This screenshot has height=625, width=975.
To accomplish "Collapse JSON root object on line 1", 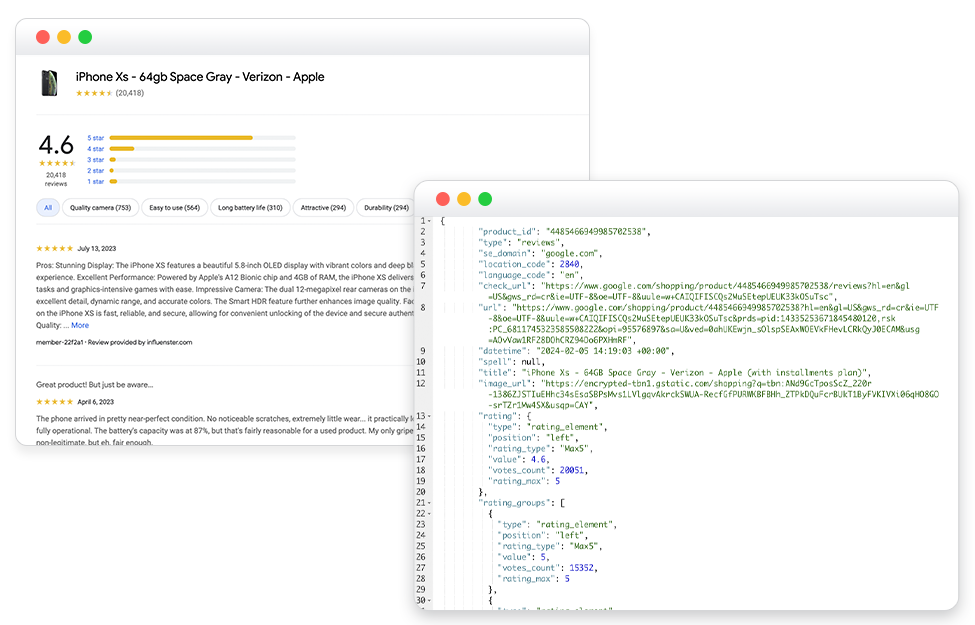I will (x=429, y=221).
